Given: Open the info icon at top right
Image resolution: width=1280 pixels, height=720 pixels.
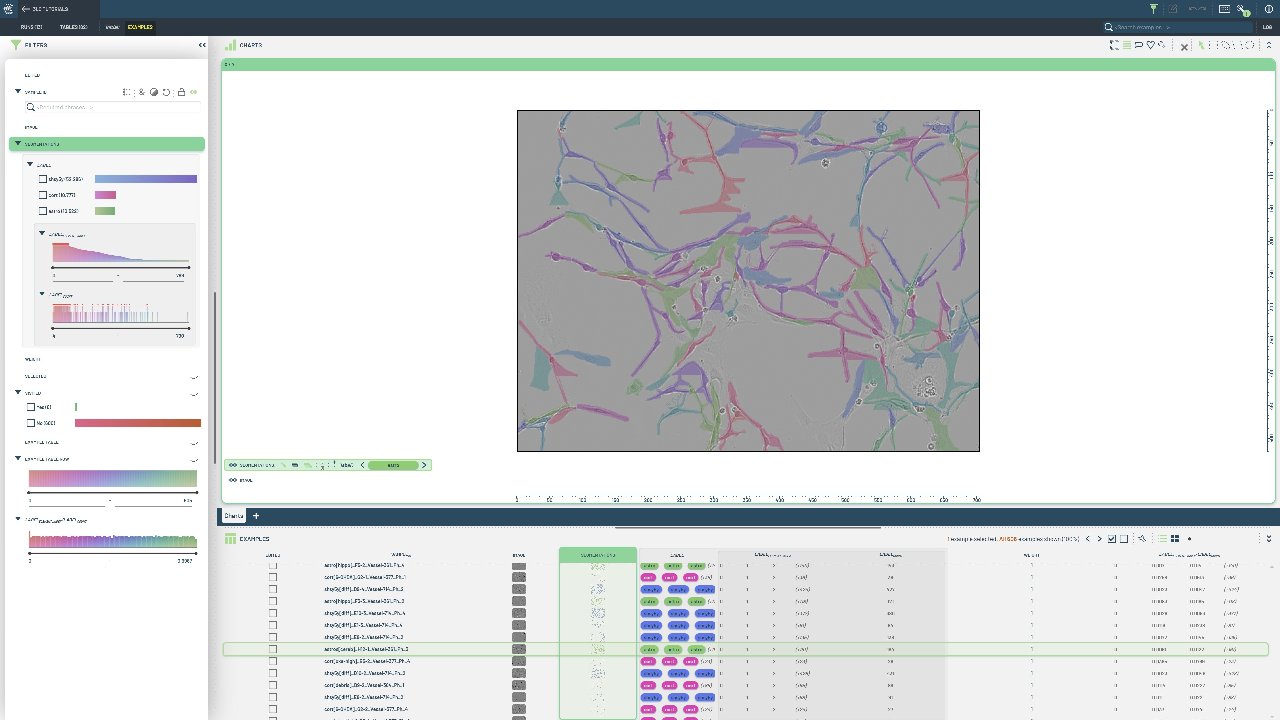Looking at the screenshot, I should (1268, 9).
